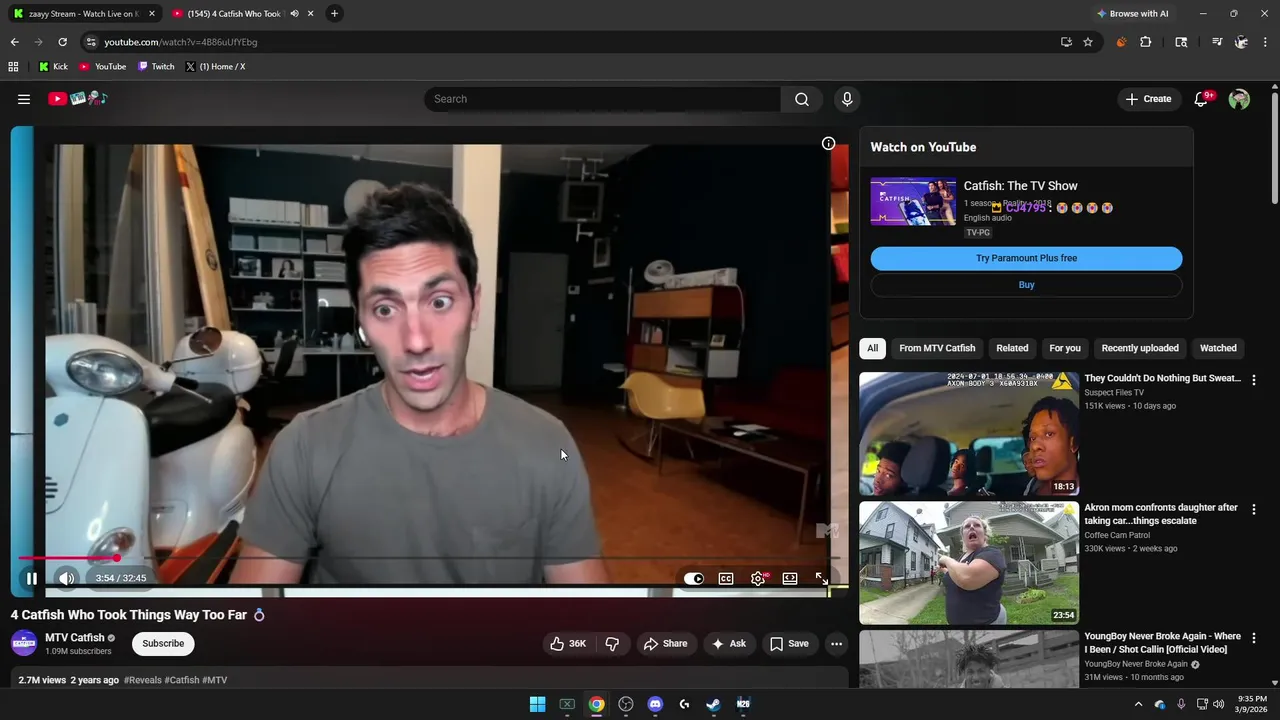Start voice search with the microphone icon
The width and height of the screenshot is (1280, 720).
point(847,99)
